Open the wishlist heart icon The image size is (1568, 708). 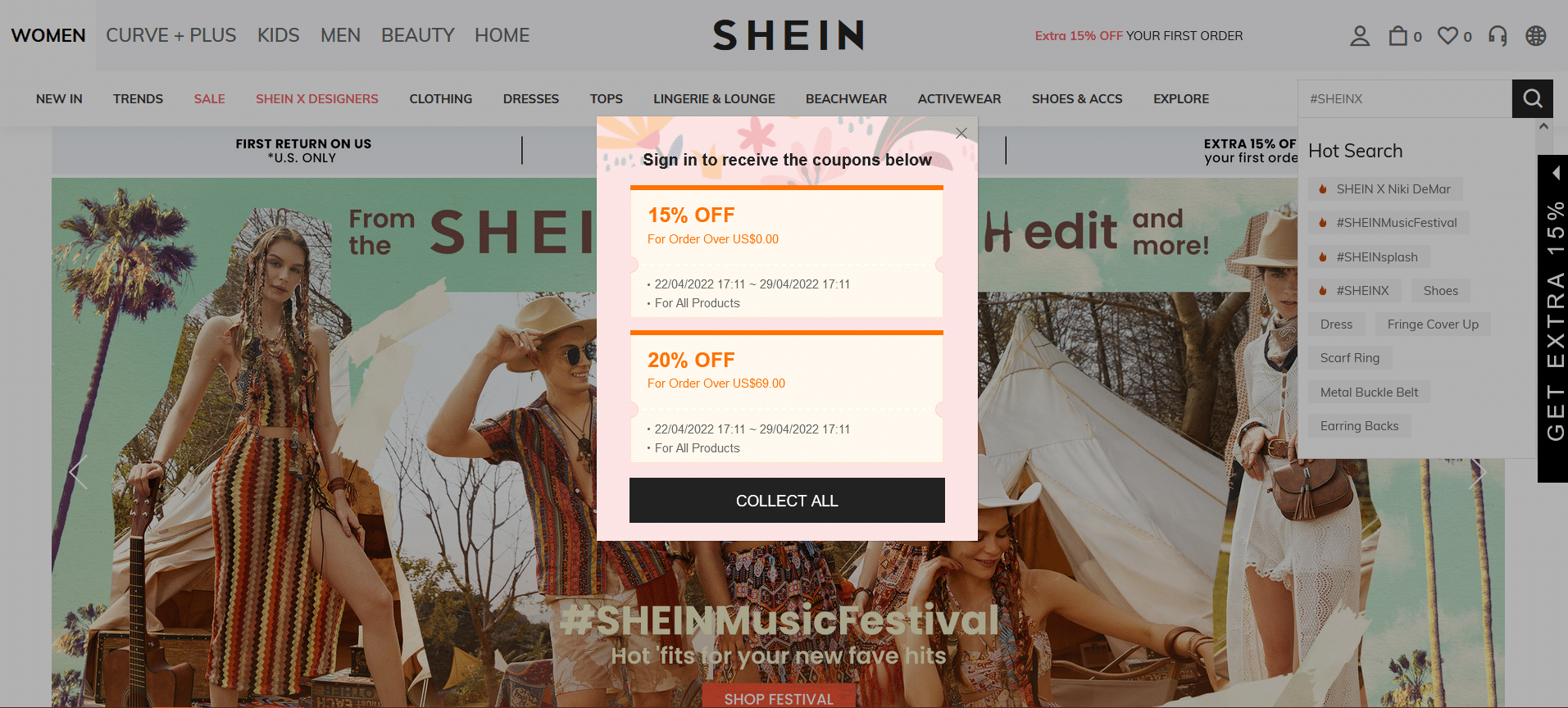click(x=1448, y=36)
